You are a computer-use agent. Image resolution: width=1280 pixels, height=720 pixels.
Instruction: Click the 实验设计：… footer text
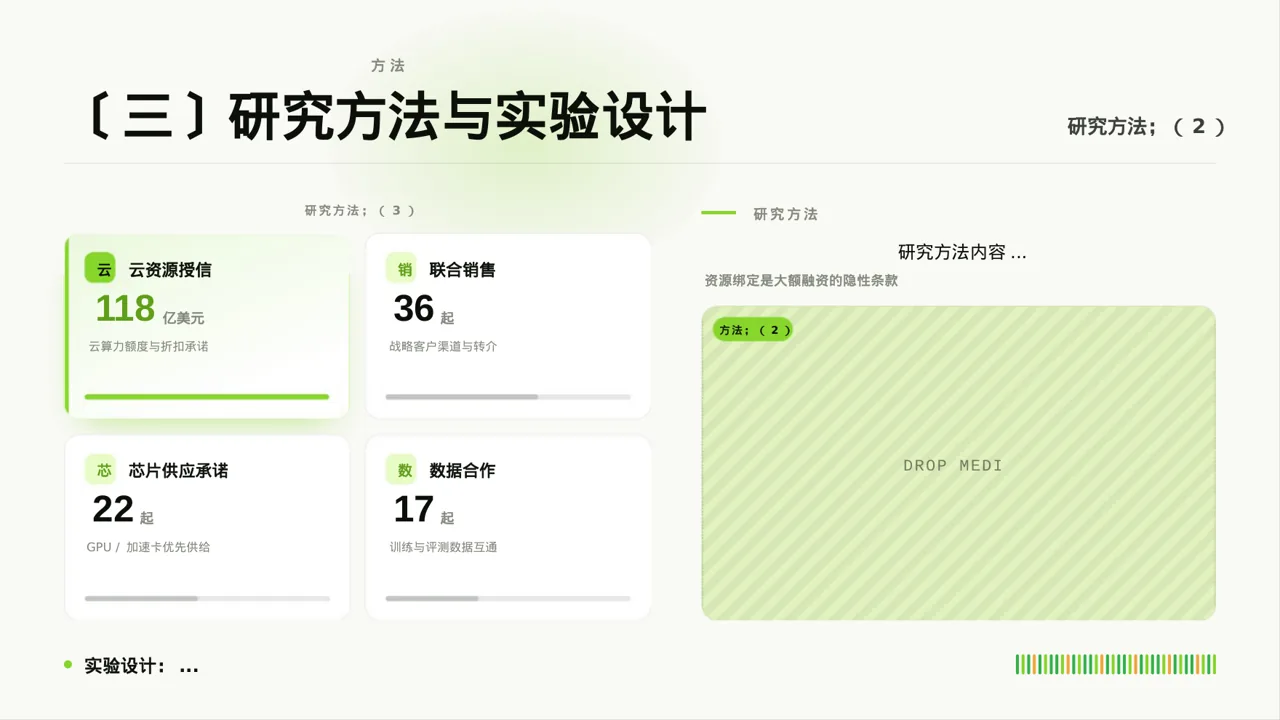142,666
